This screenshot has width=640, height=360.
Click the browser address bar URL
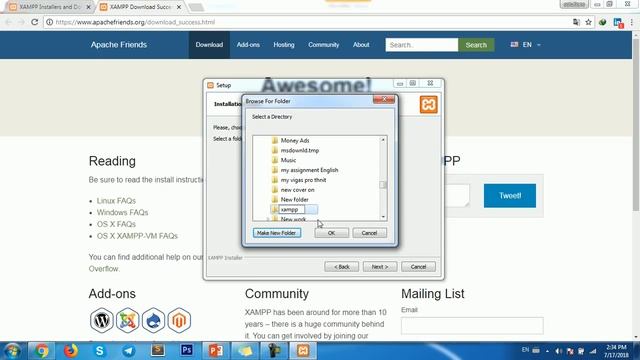[x=135, y=22]
